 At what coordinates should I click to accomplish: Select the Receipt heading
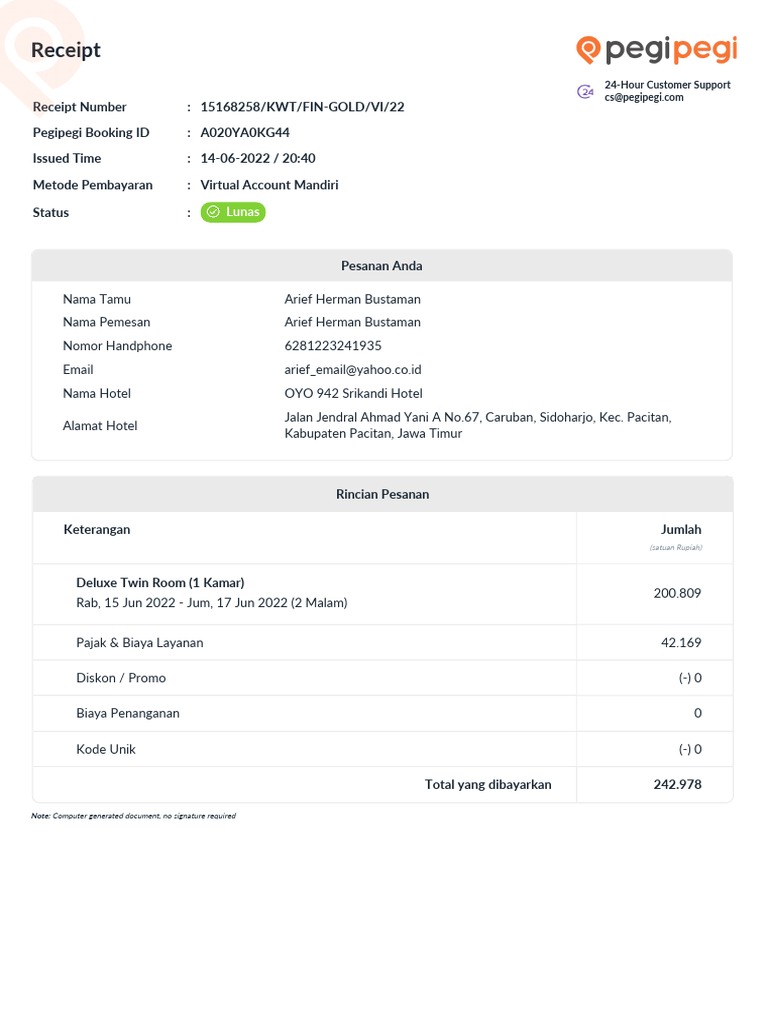click(x=66, y=50)
